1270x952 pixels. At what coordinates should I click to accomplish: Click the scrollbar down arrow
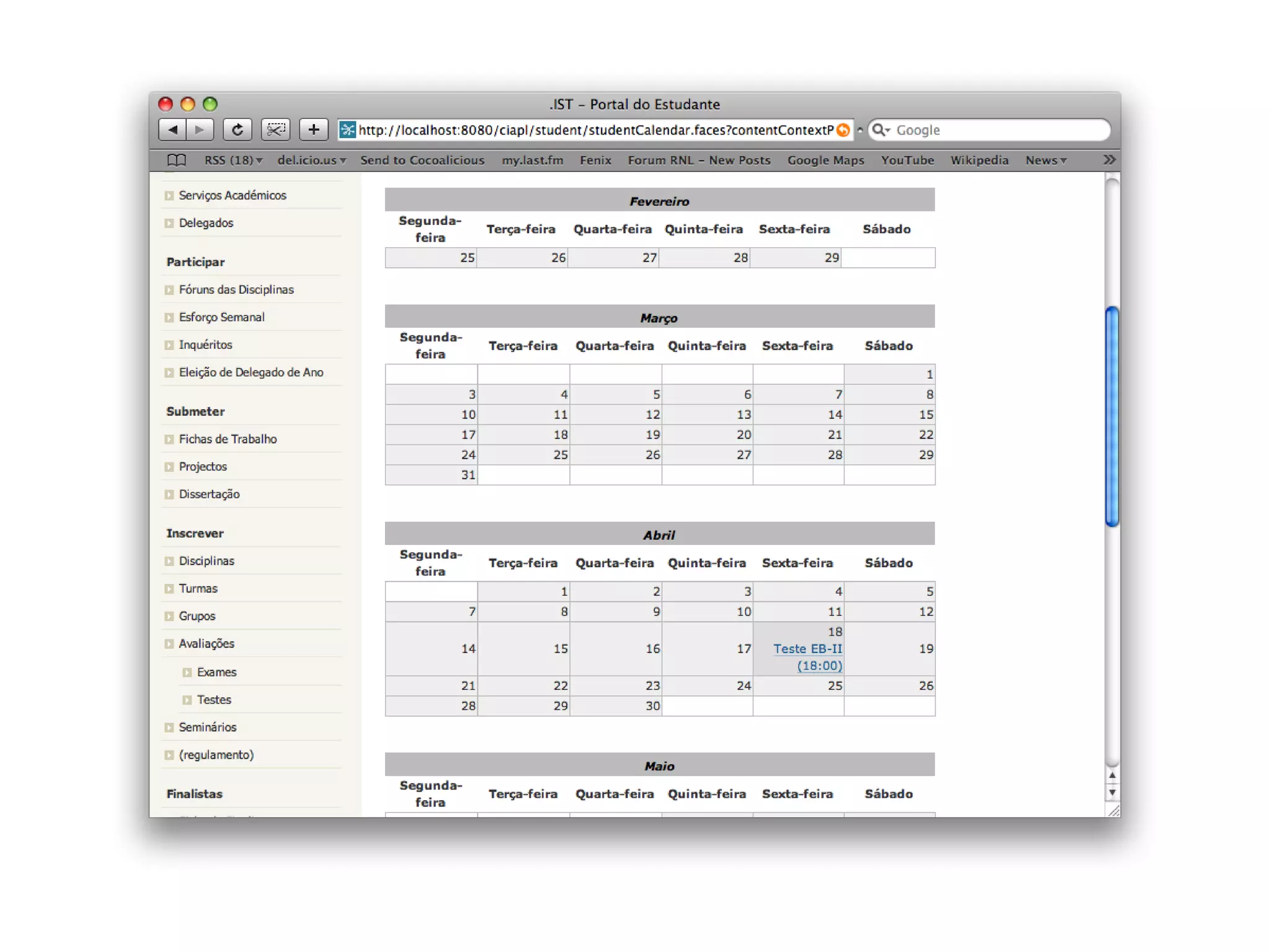(x=1112, y=793)
